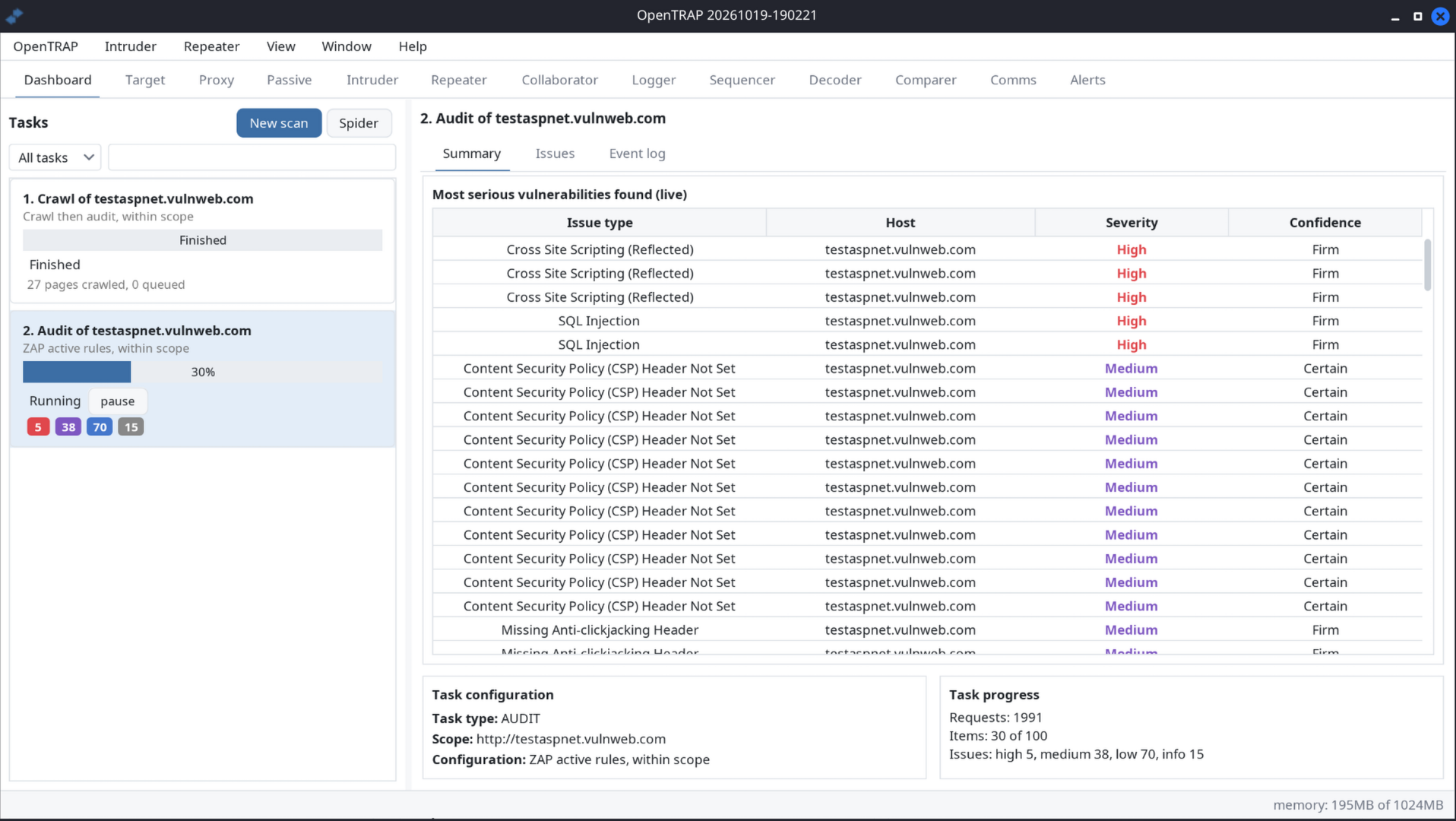Sort by Severity column header

[x=1132, y=223]
